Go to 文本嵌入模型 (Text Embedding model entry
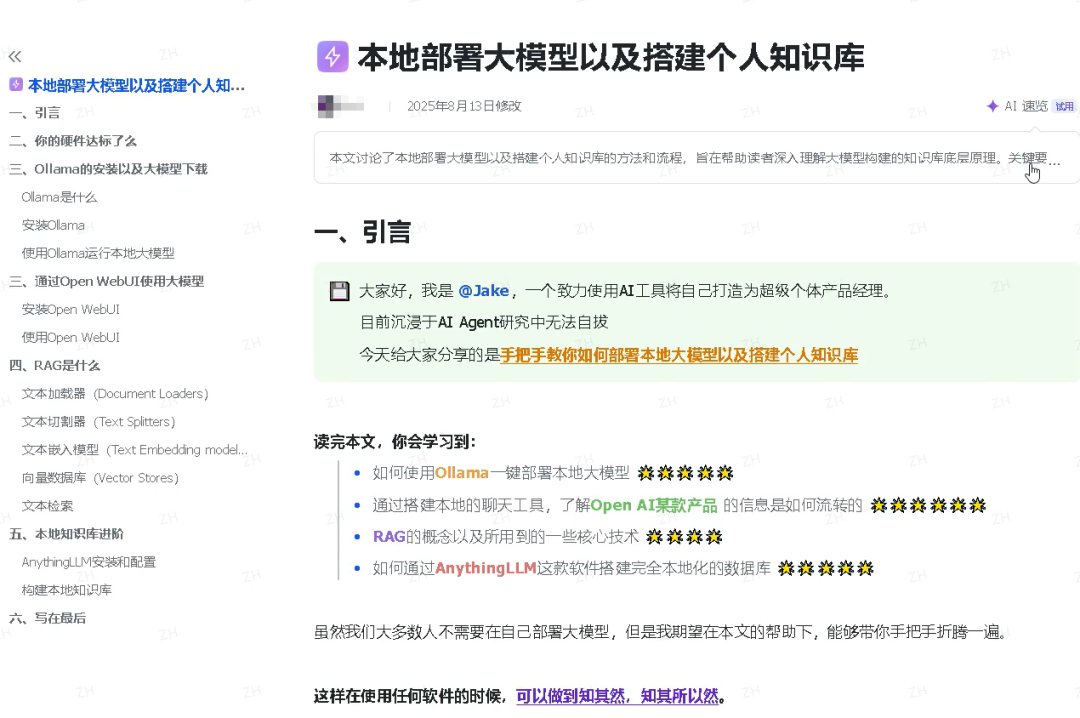This screenshot has height=718, width=1080. coord(134,450)
